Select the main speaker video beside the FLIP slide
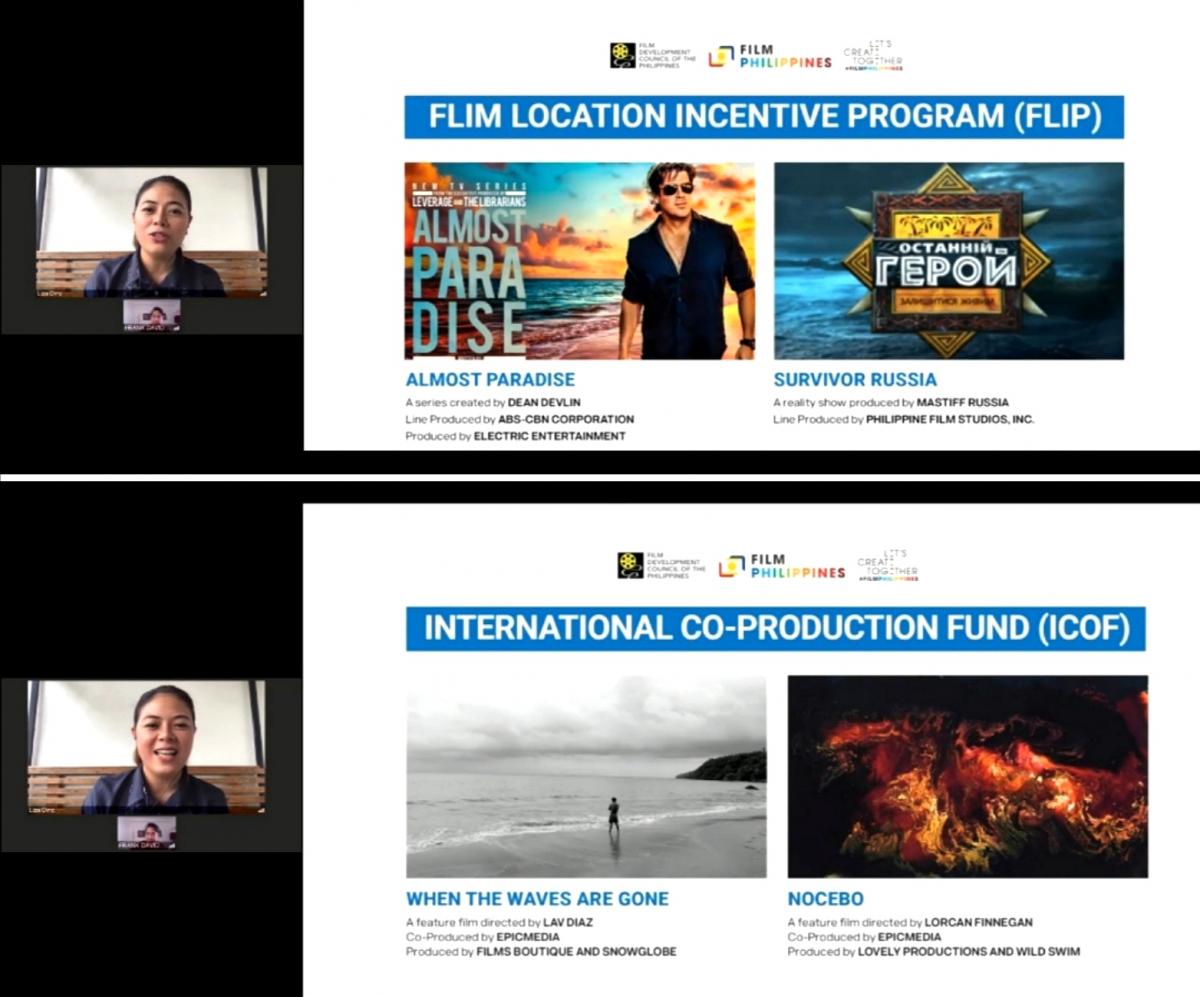This screenshot has width=1200, height=997. point(152,232)
